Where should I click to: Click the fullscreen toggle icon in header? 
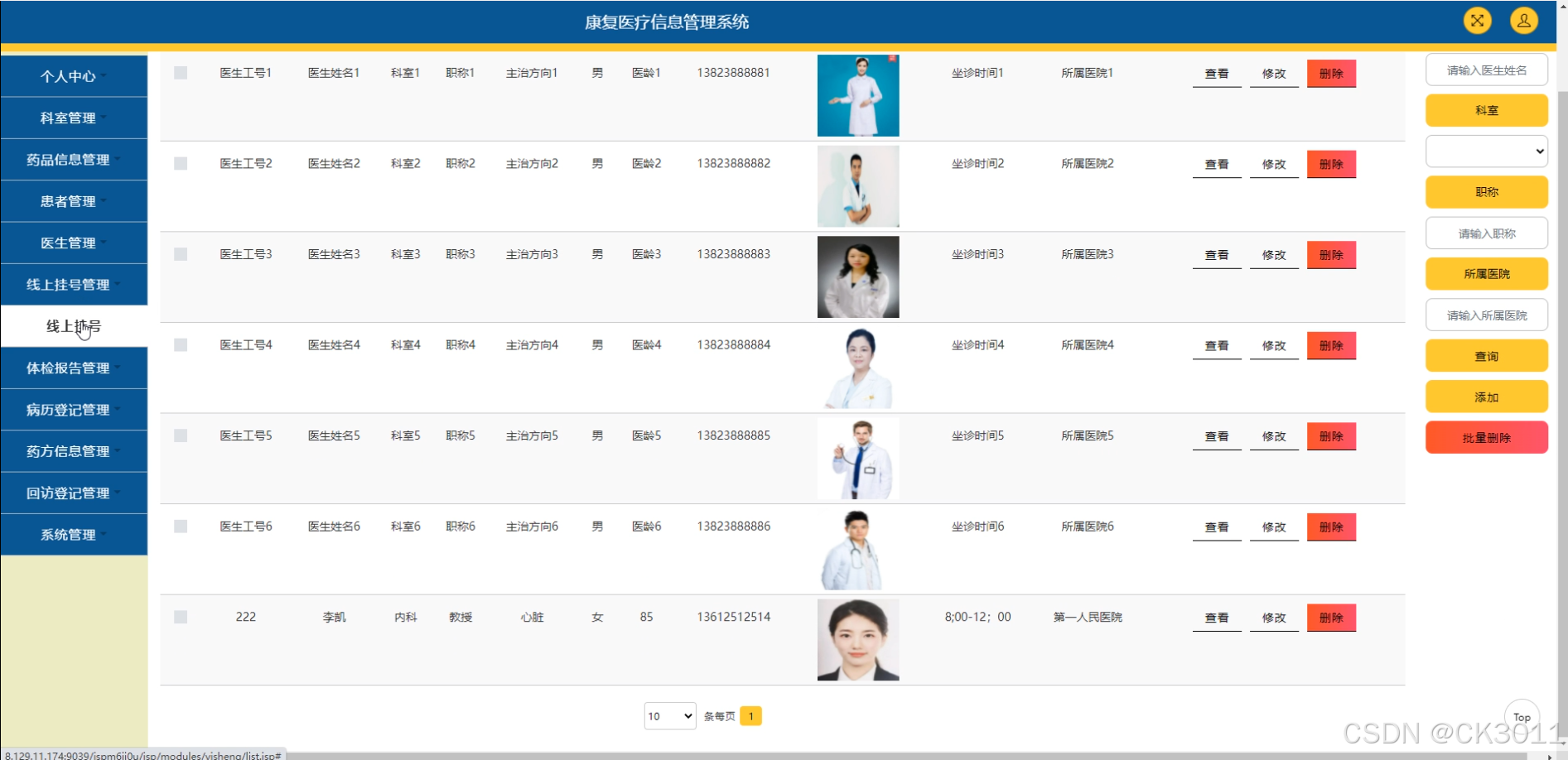[x=1477, y=21]
